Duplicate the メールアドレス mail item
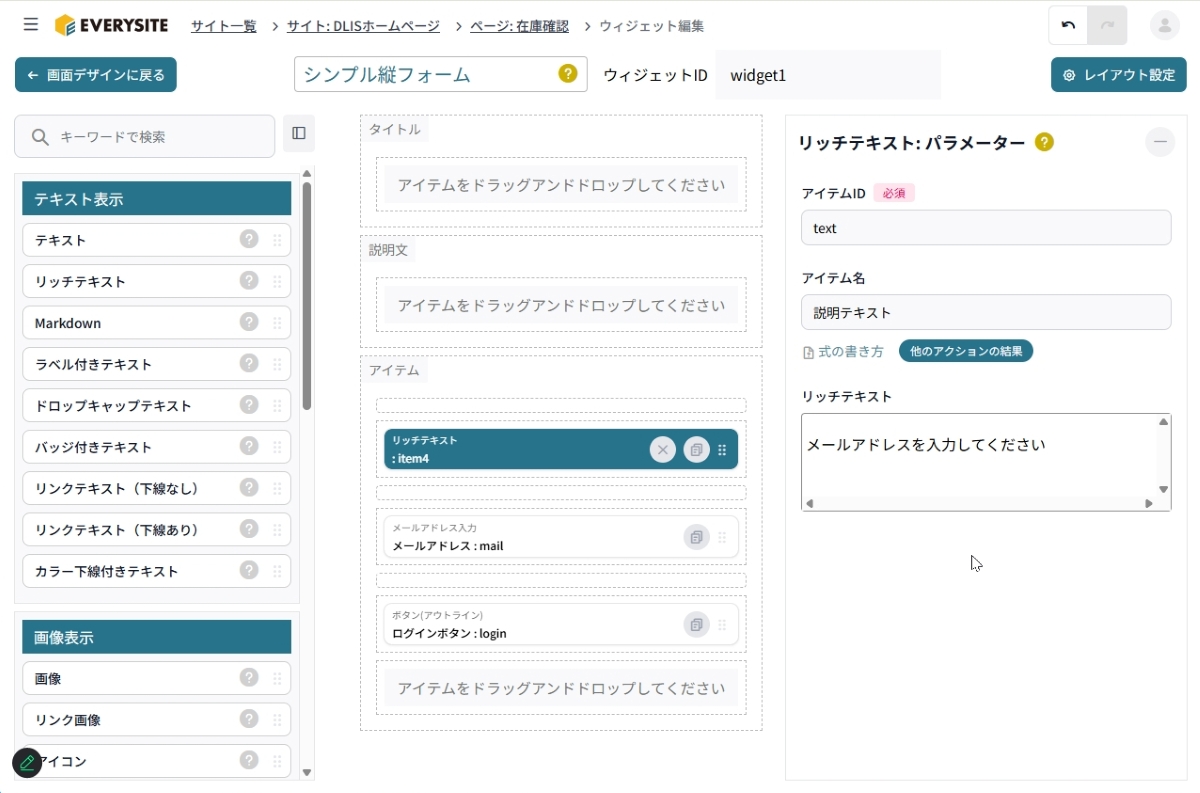Image resolution: width=1200 pixels, height=793 pixels. pos(696,537)
